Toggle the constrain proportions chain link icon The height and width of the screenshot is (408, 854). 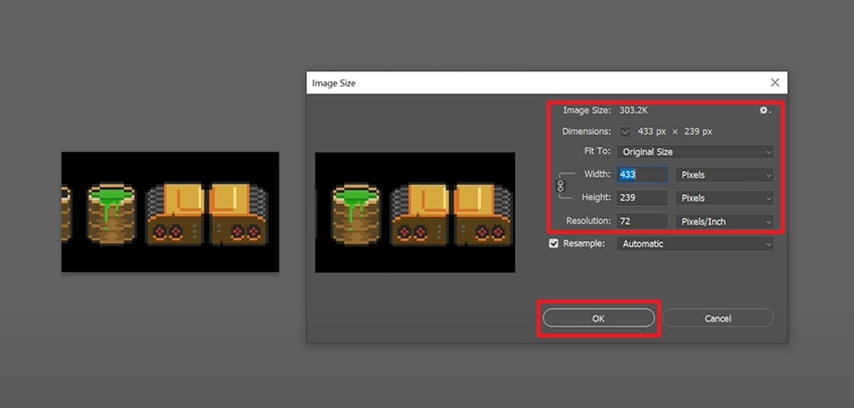coord(560,186)
